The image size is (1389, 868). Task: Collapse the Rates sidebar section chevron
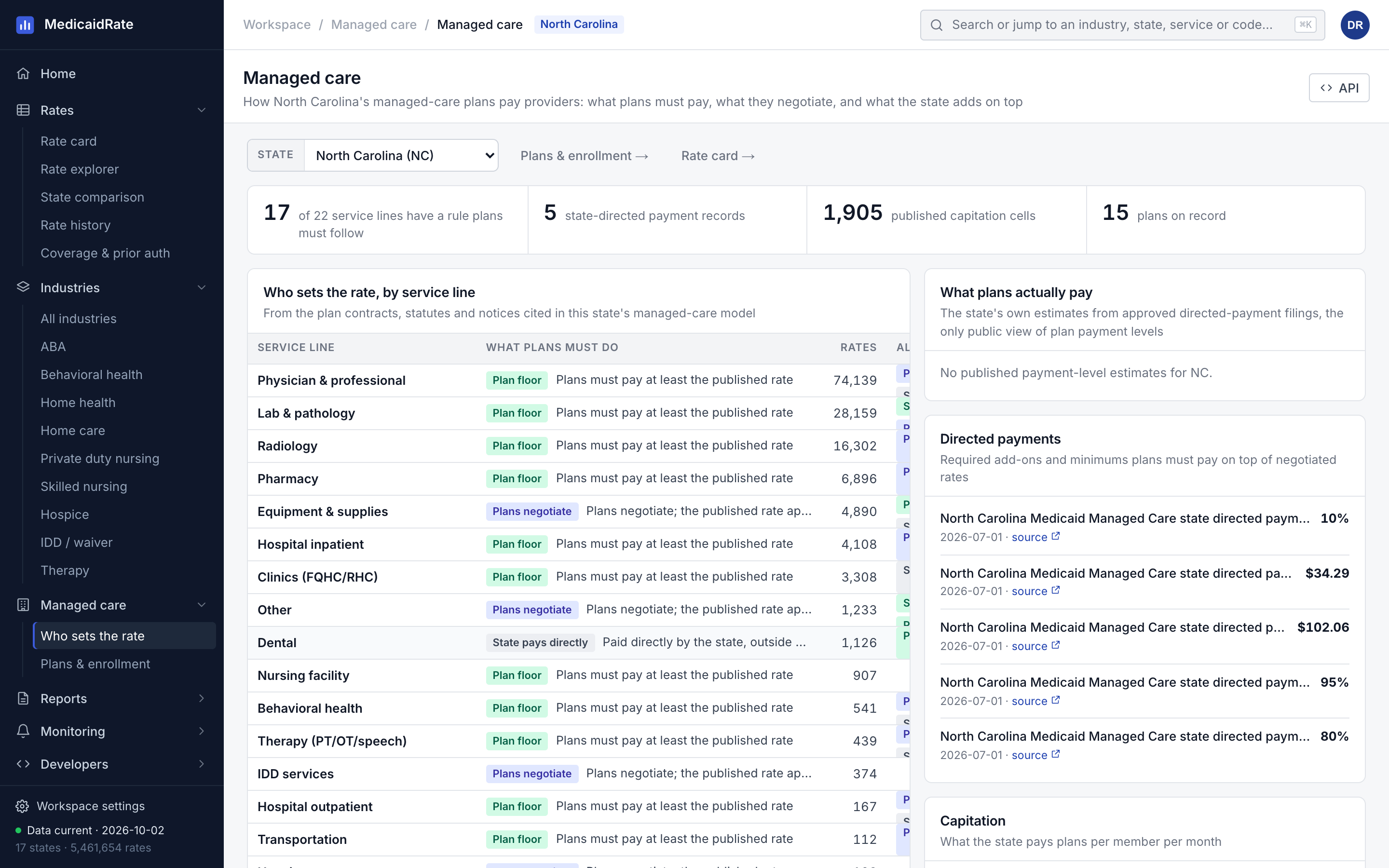(x=202, y=110)
